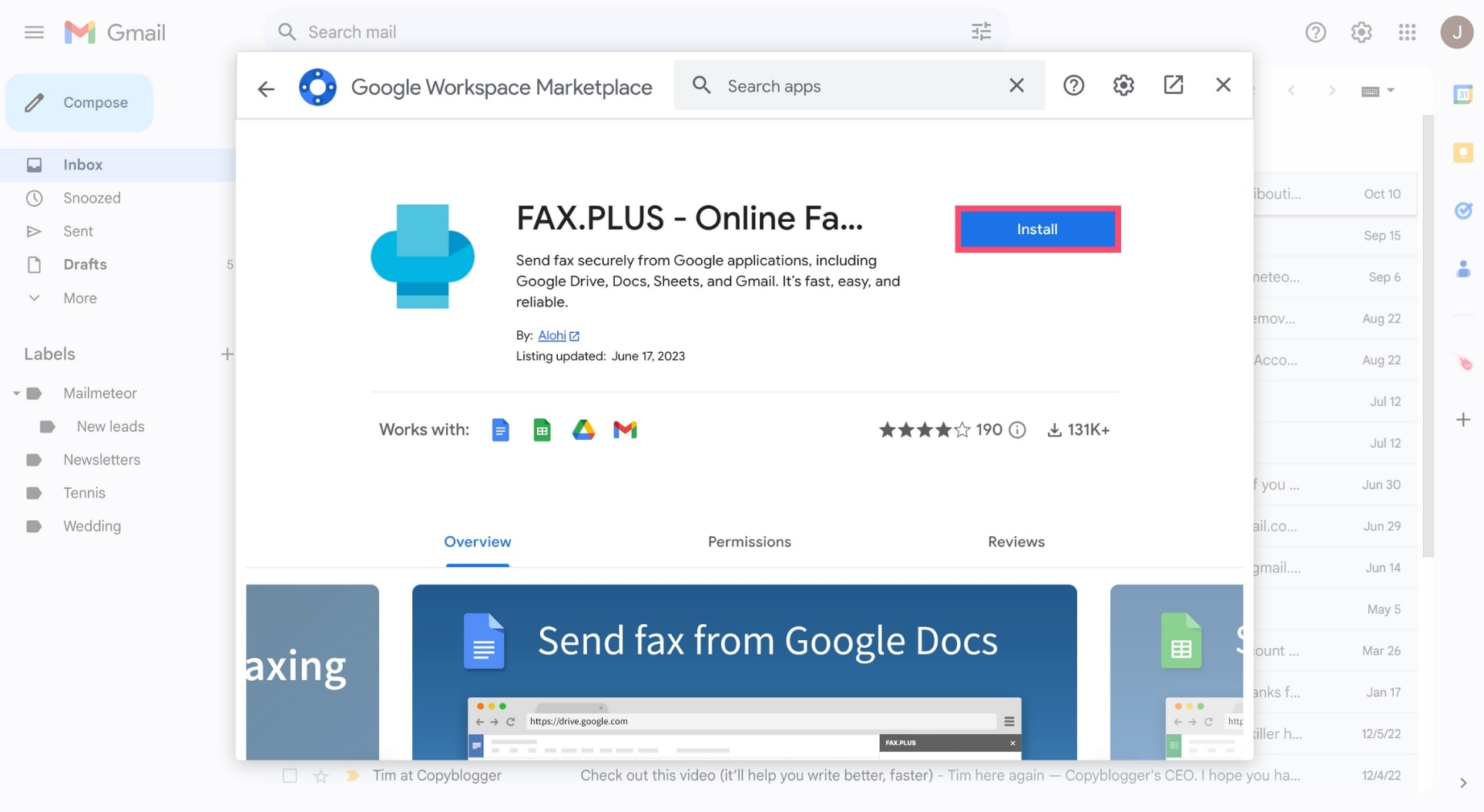Click the Google Docs works-with icon
Screen dimensions: 1484x812
point(500,430)
